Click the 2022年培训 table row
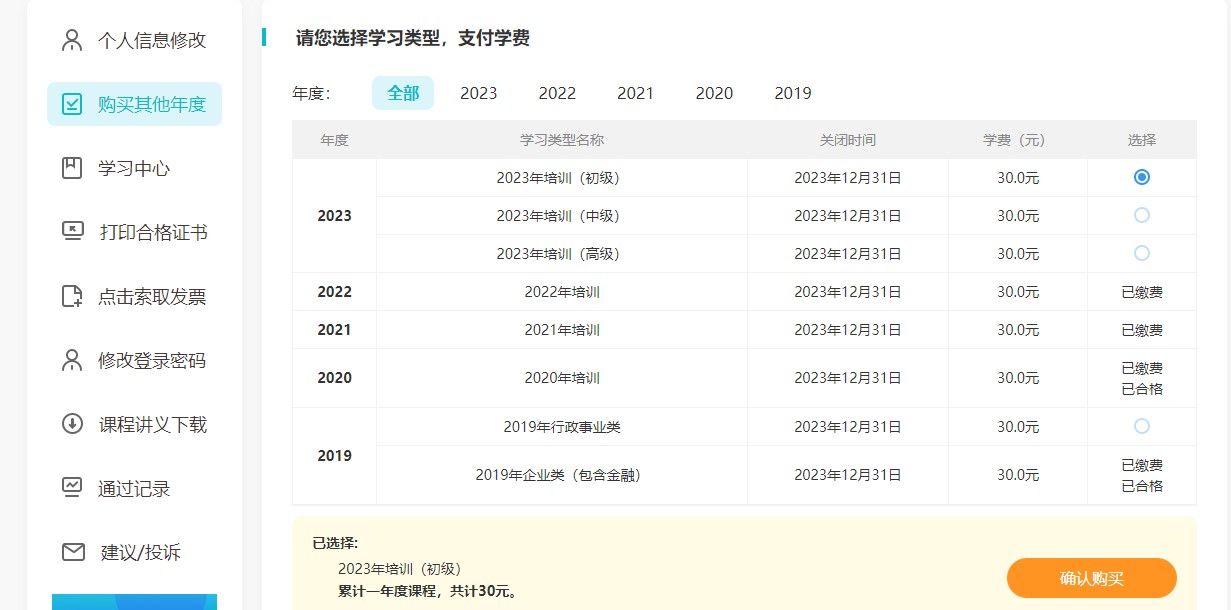Viewport: 1231px width, 610px height. click(x=561, y=291)
